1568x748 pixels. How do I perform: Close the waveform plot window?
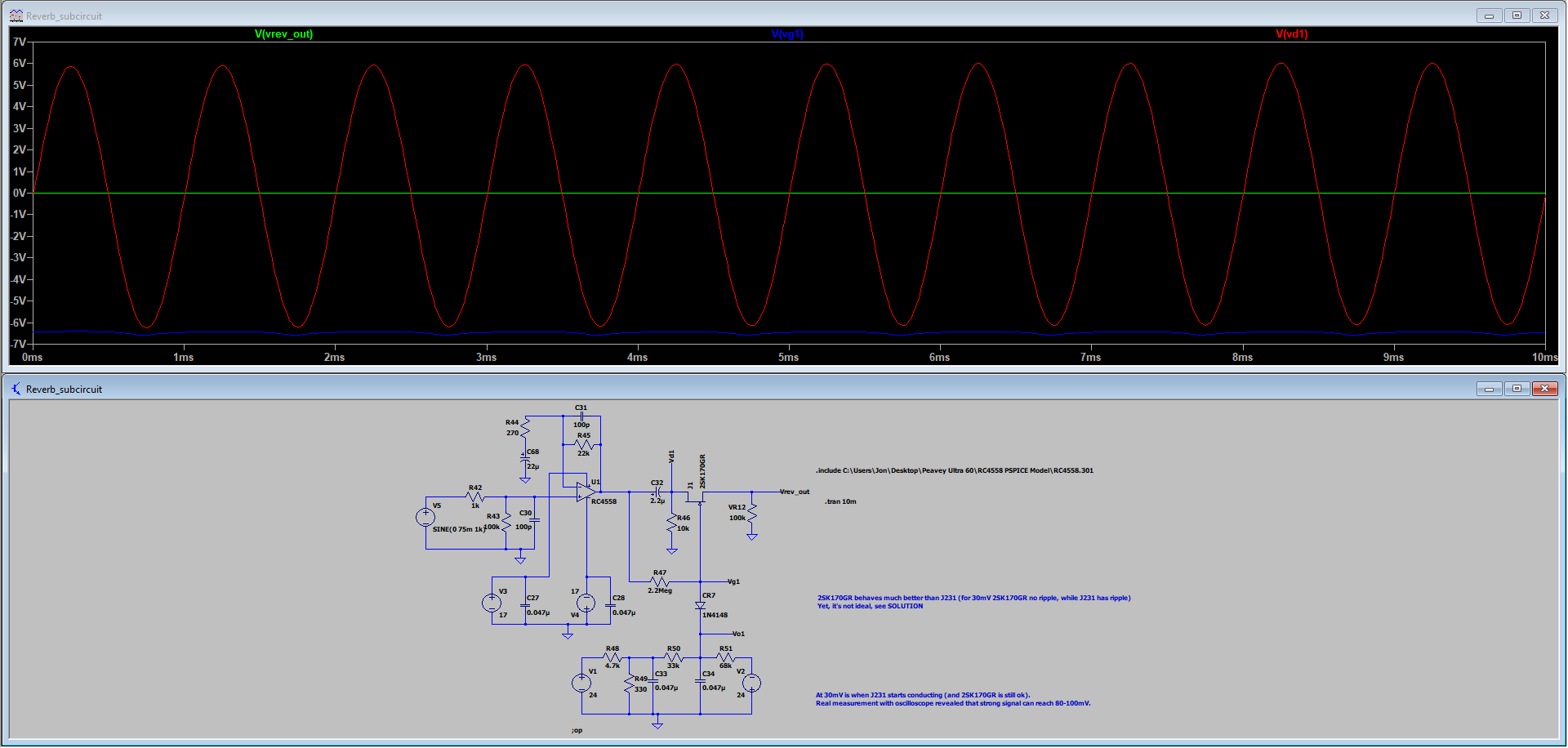click(x=1544, y=16)
